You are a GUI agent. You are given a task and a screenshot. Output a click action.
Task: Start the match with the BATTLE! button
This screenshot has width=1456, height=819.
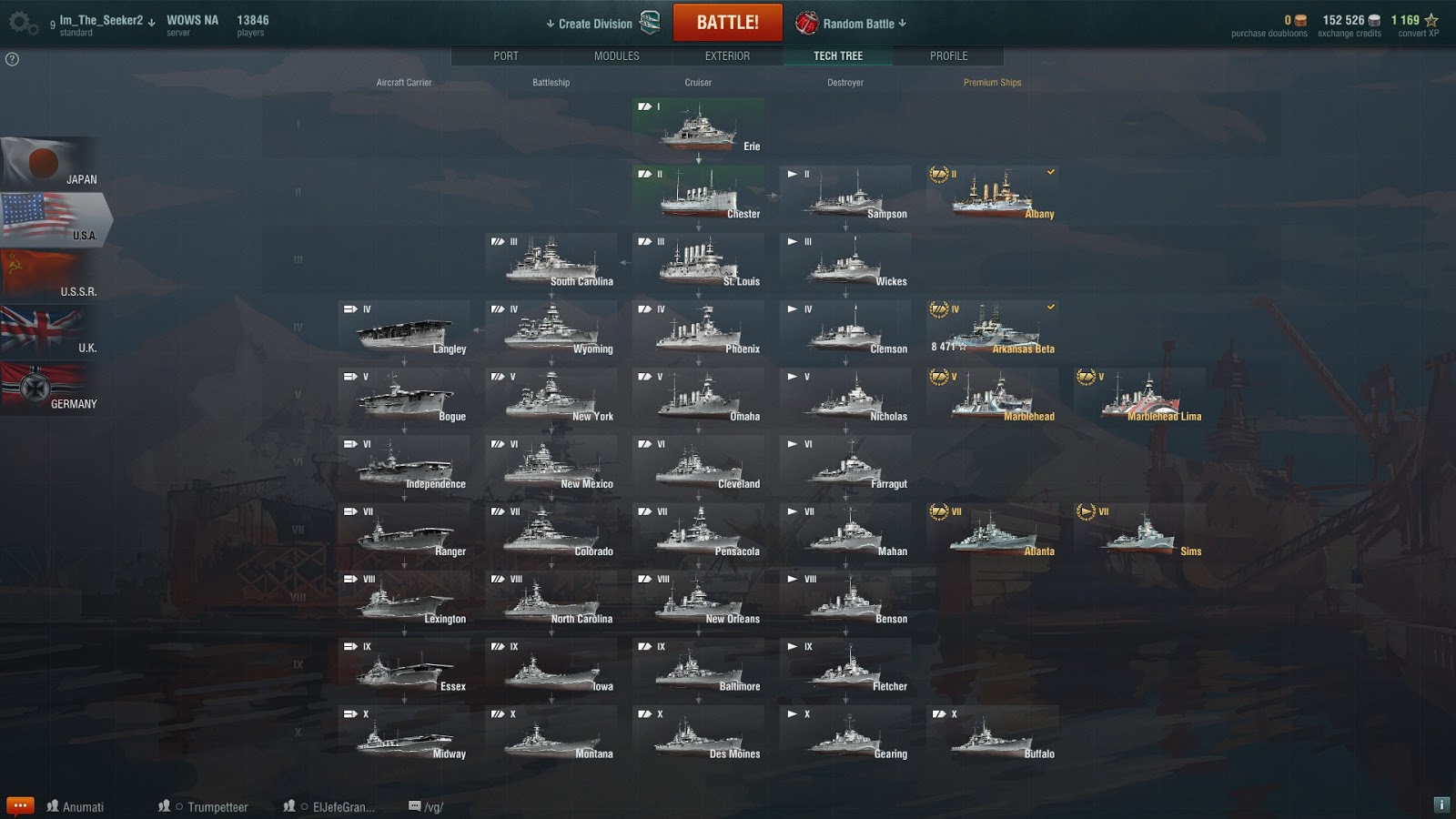click(x=728, y=23)
